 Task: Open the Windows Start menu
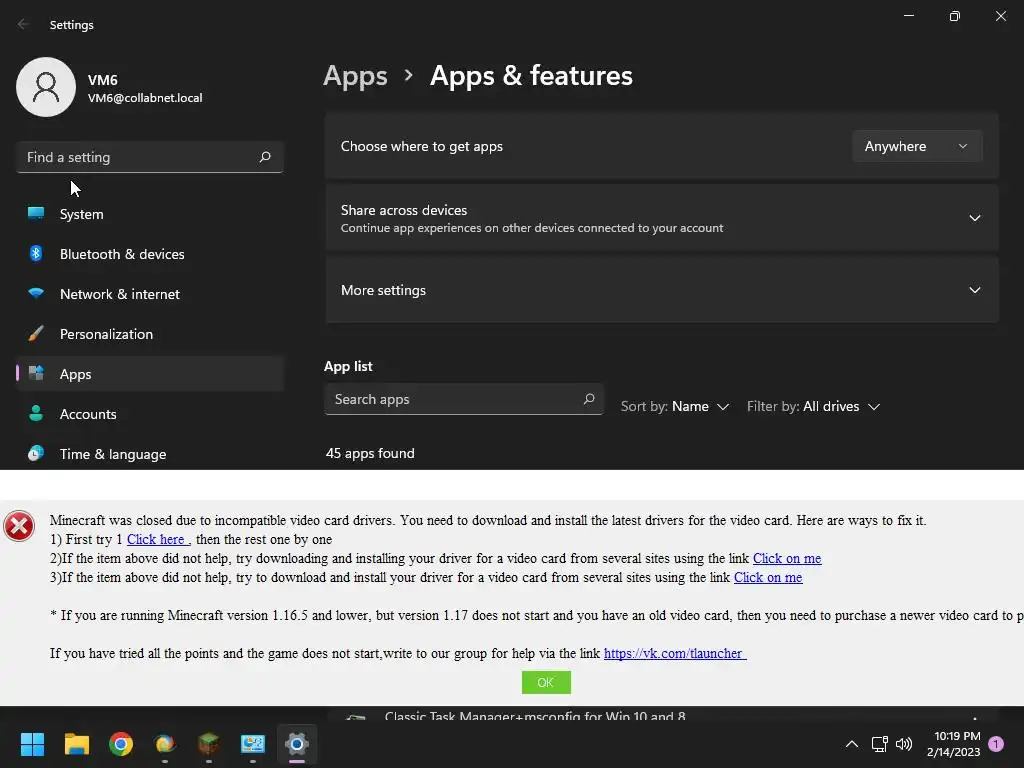point(32,744)
